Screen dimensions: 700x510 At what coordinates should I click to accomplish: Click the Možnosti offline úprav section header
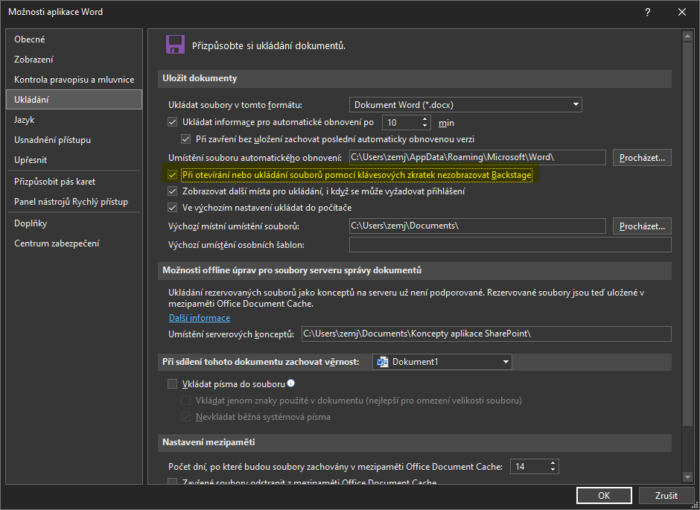pyautogui.click(x=415, y=271)
